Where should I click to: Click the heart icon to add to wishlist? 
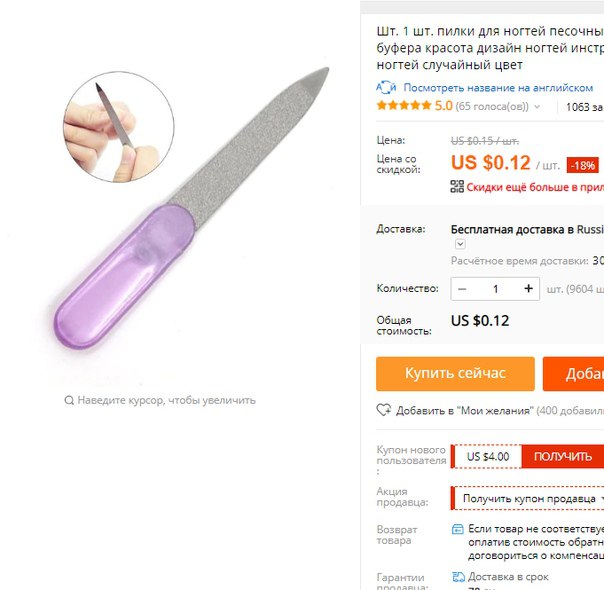pos(383,410)
